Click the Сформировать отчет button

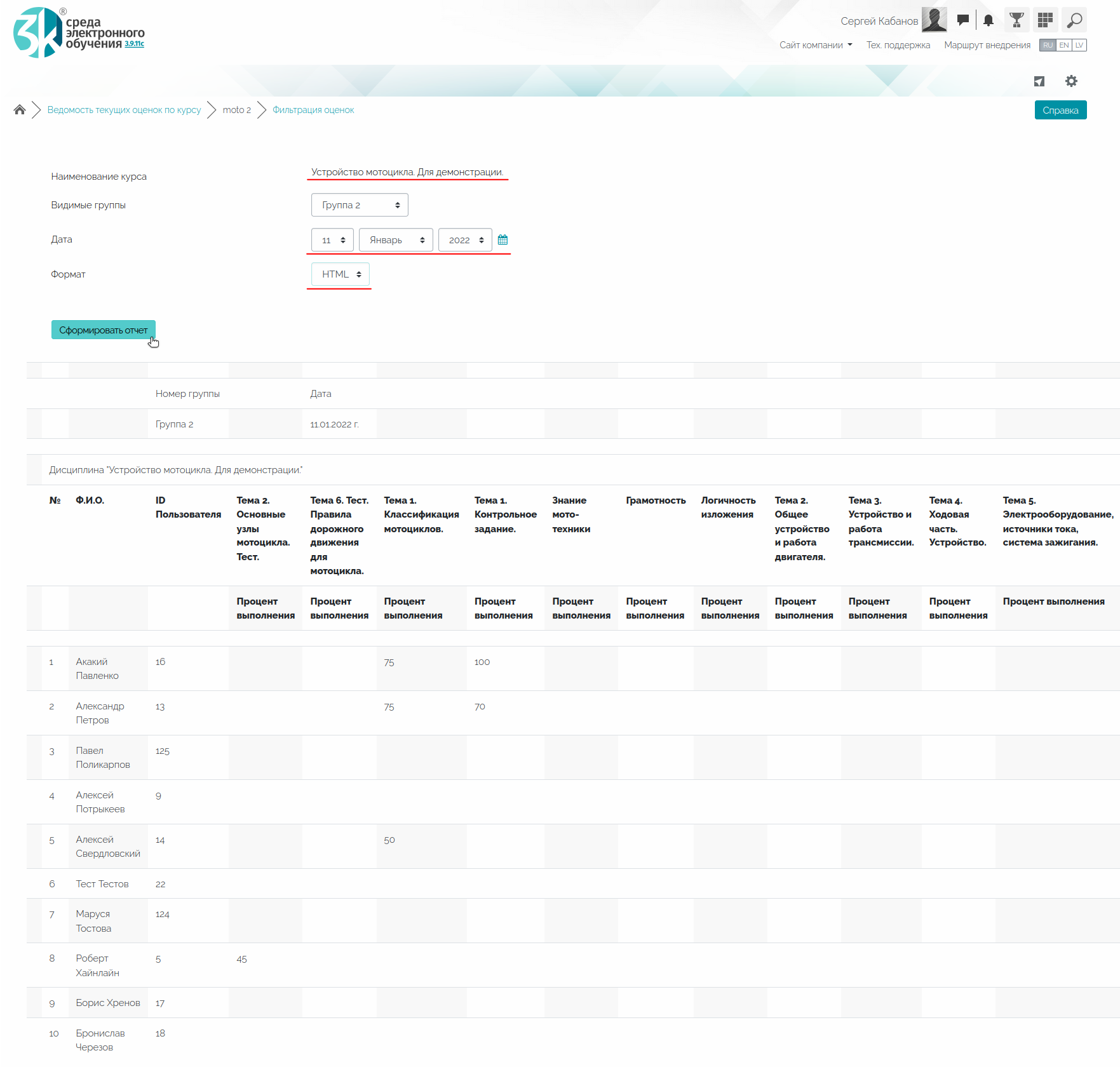click(103, 330)
